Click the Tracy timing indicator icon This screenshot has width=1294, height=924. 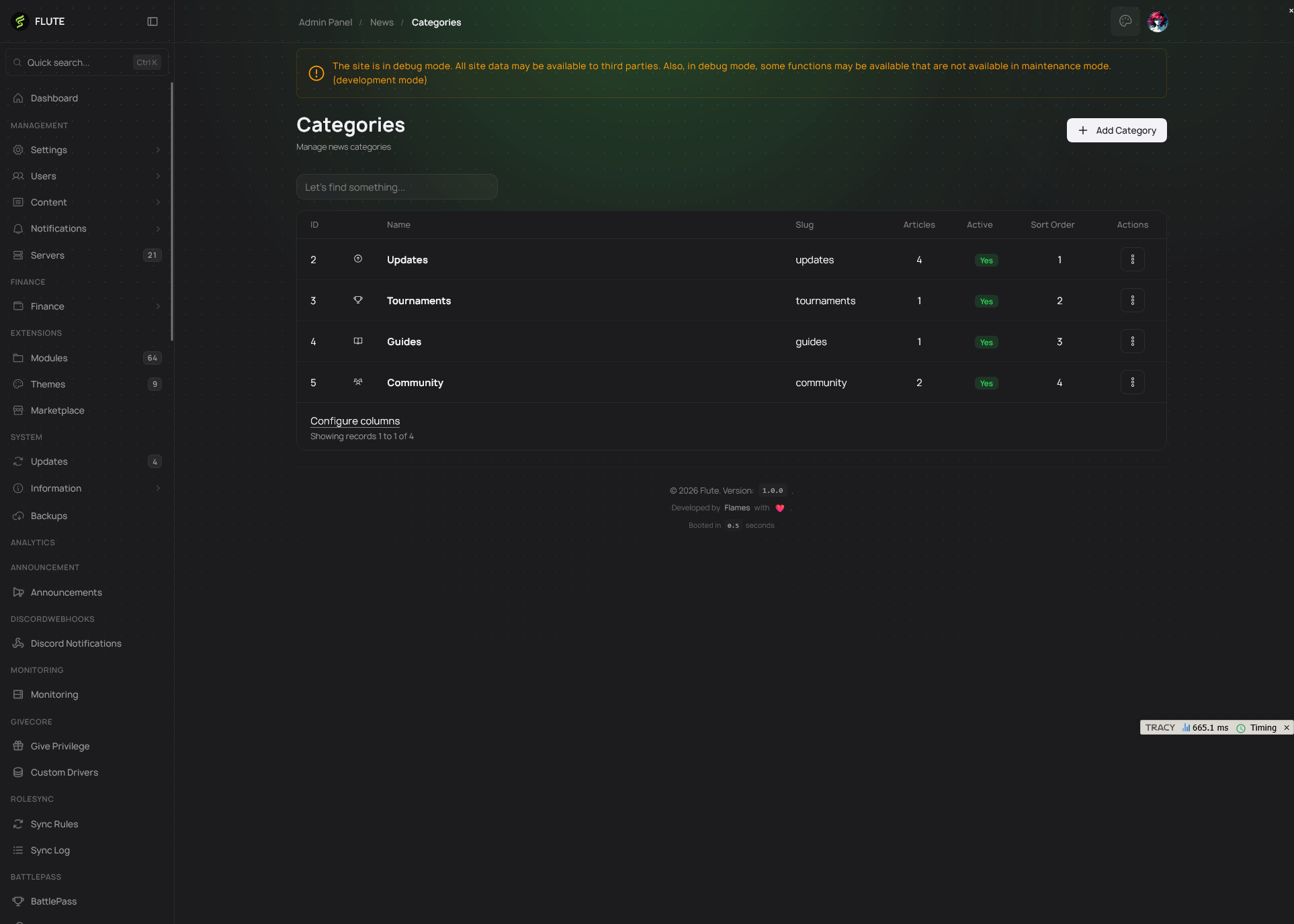pyautogui.click(x=1241, y=728)
